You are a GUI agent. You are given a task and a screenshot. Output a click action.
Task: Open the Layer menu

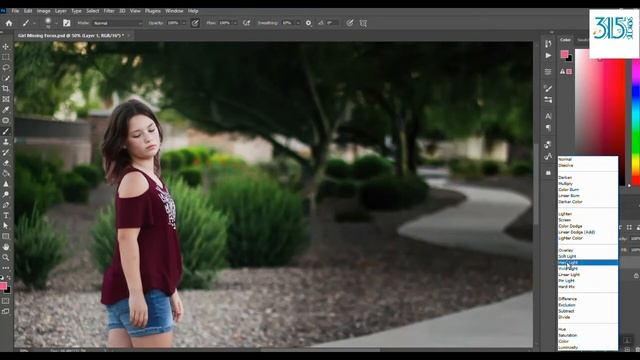[61, 11]
